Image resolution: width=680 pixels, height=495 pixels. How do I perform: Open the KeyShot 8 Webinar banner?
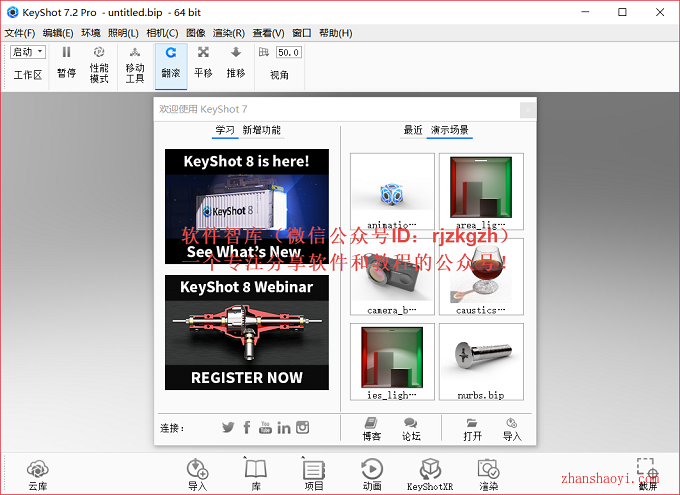pyautogui.click(x=247, y=332)
